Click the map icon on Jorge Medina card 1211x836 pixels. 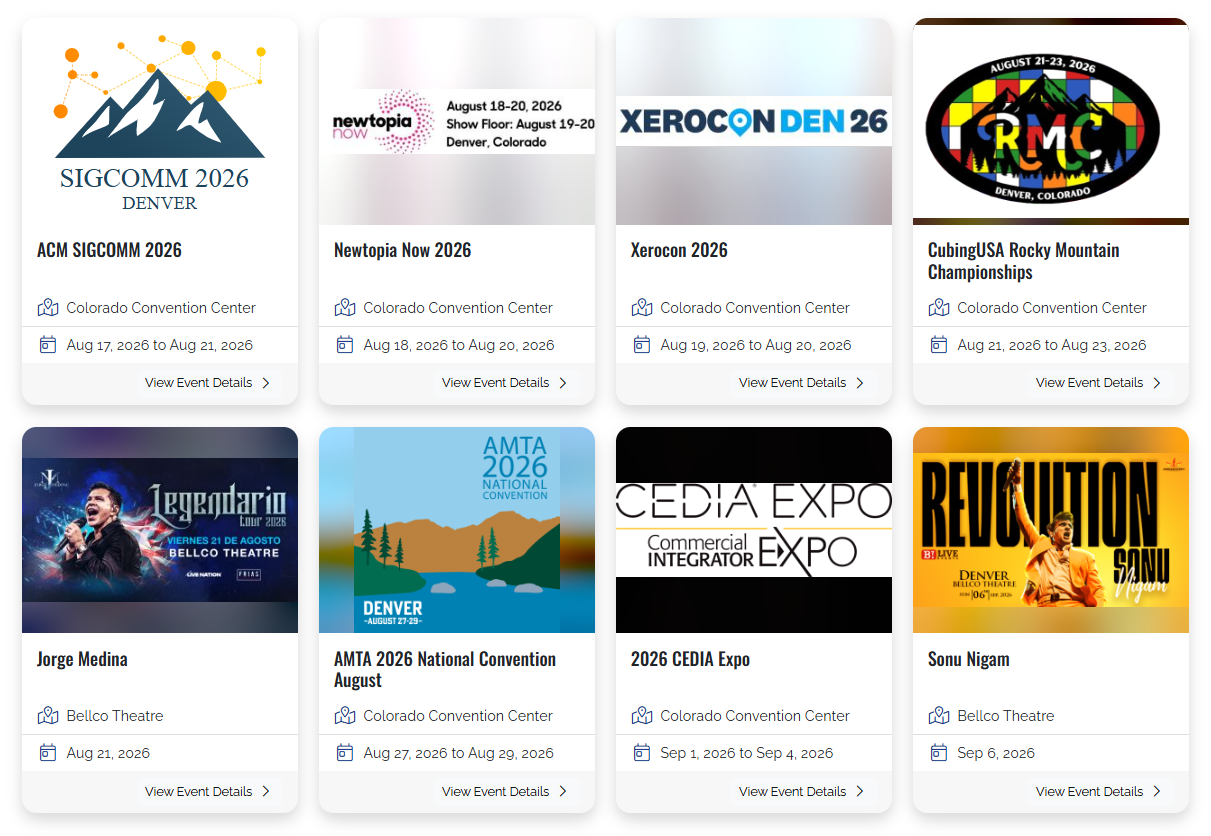pos(48,715)
